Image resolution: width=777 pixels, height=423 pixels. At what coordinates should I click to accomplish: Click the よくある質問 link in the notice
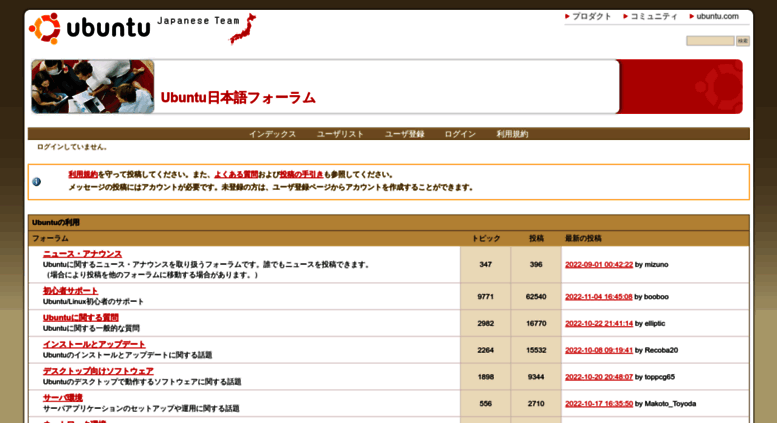pyautogui.click(x=236, y=174)
